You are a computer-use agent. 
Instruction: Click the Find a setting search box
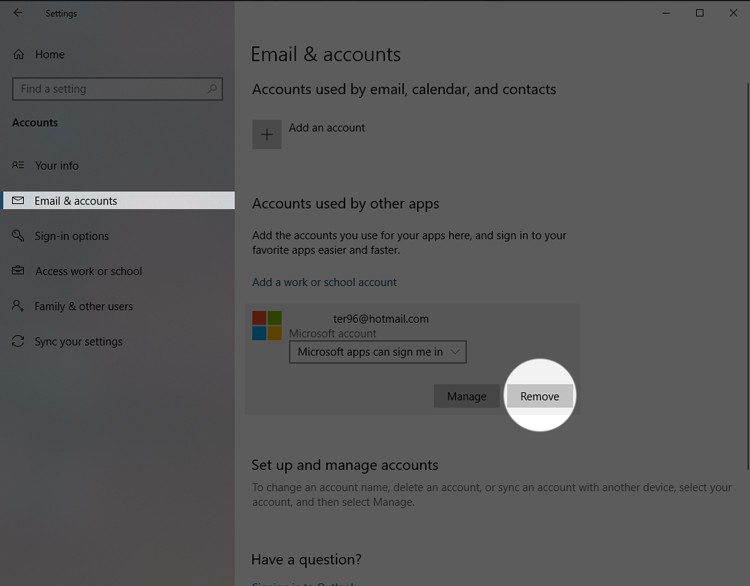click(117, 89)
